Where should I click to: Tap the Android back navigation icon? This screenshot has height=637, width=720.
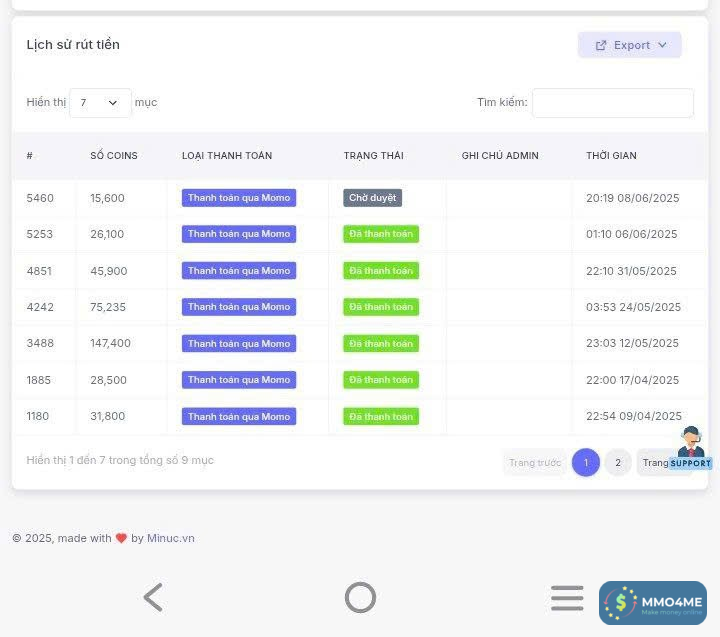click(x=153, y=598)
